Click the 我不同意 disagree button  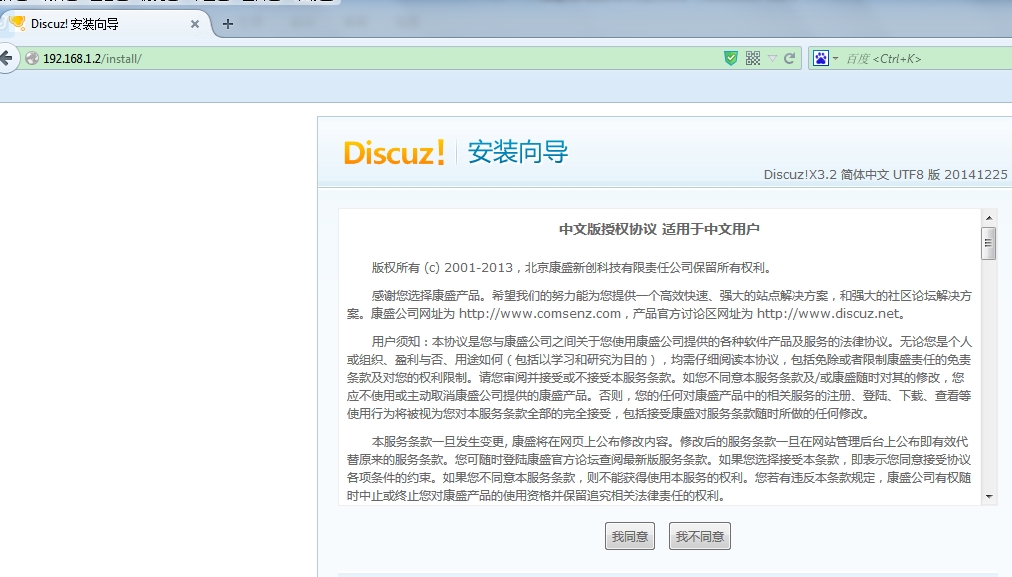[x=700, y=536]
